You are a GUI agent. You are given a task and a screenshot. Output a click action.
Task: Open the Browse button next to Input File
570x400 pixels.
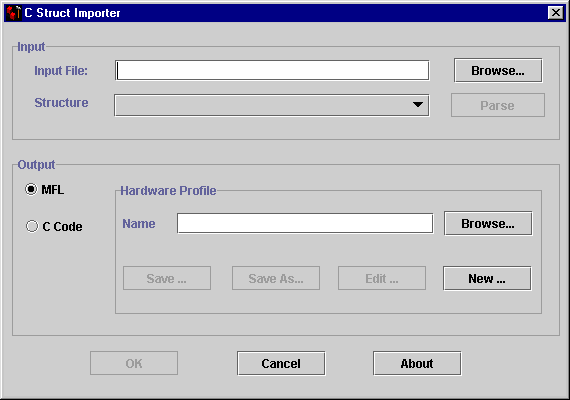[498, 70]
